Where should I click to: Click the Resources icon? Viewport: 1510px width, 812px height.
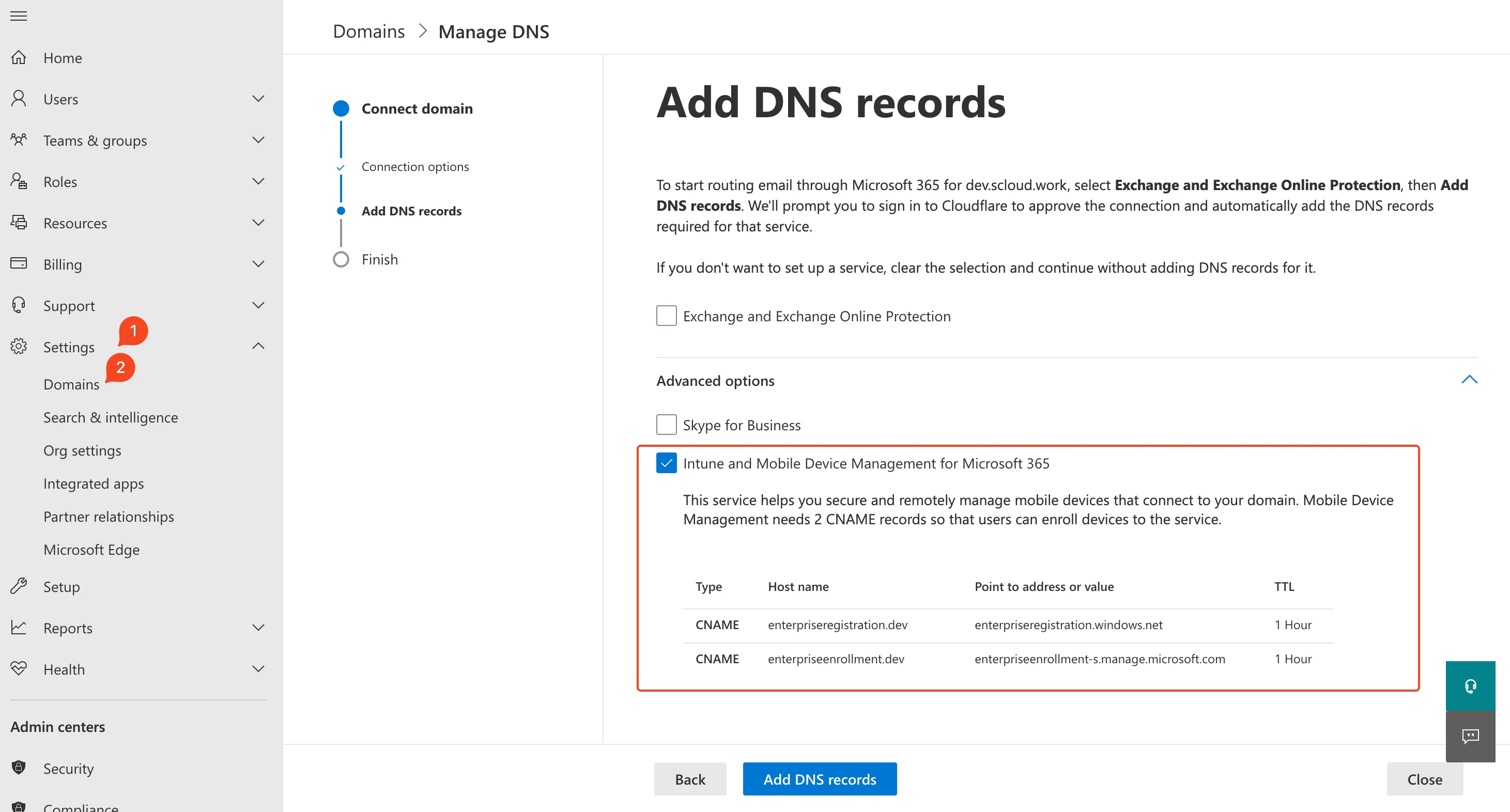(19, 223)
